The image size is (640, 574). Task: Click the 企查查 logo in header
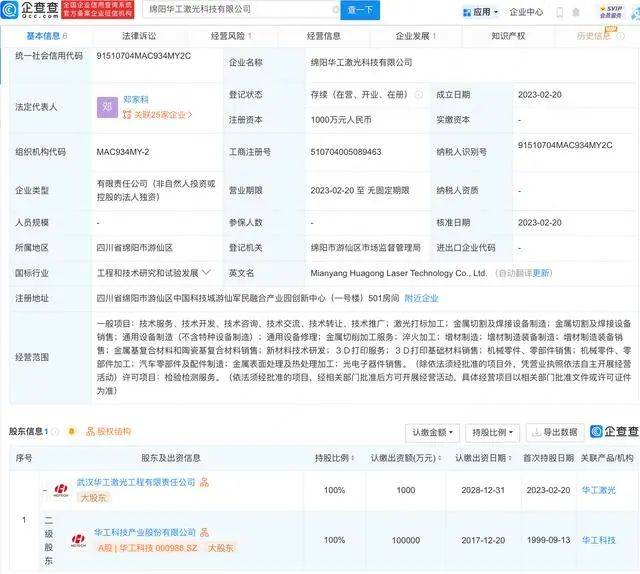point(32,11)
